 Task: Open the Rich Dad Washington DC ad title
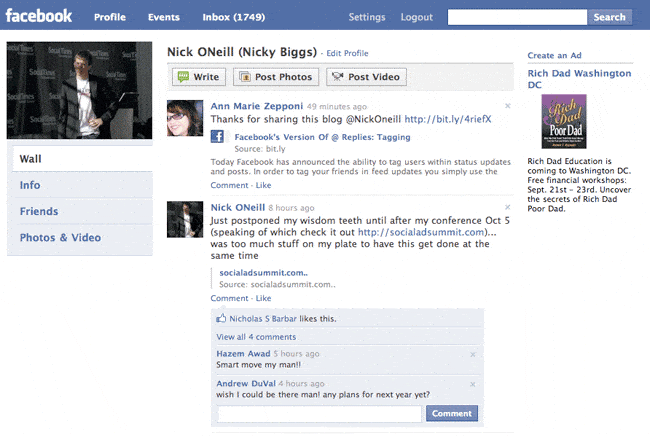pos(579,79)
